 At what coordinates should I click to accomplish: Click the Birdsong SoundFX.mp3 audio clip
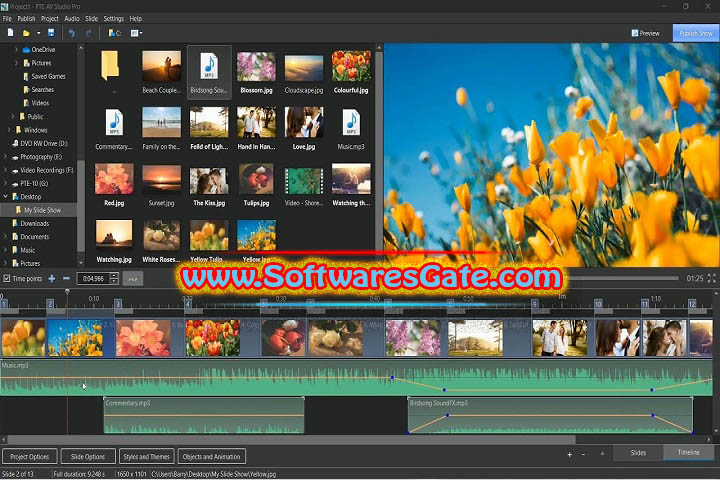pos(550,416)
